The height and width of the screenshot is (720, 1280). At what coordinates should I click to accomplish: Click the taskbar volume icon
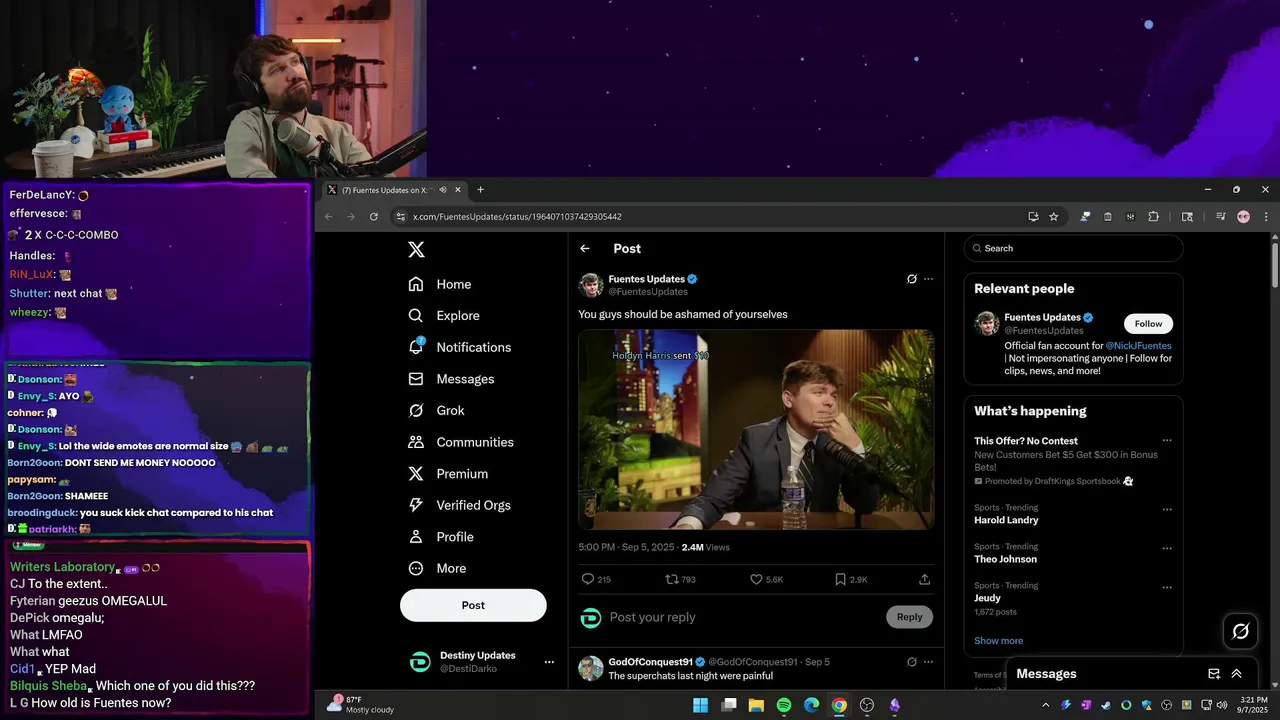[x=1221, y=705]
